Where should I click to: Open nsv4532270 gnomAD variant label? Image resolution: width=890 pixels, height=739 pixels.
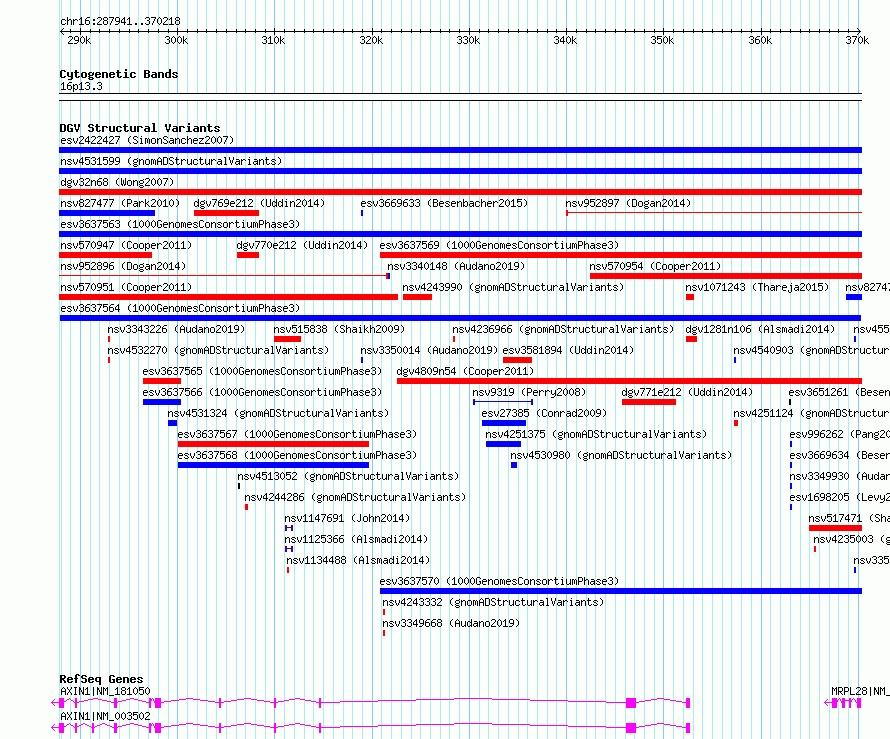click(x=218, y=350)
